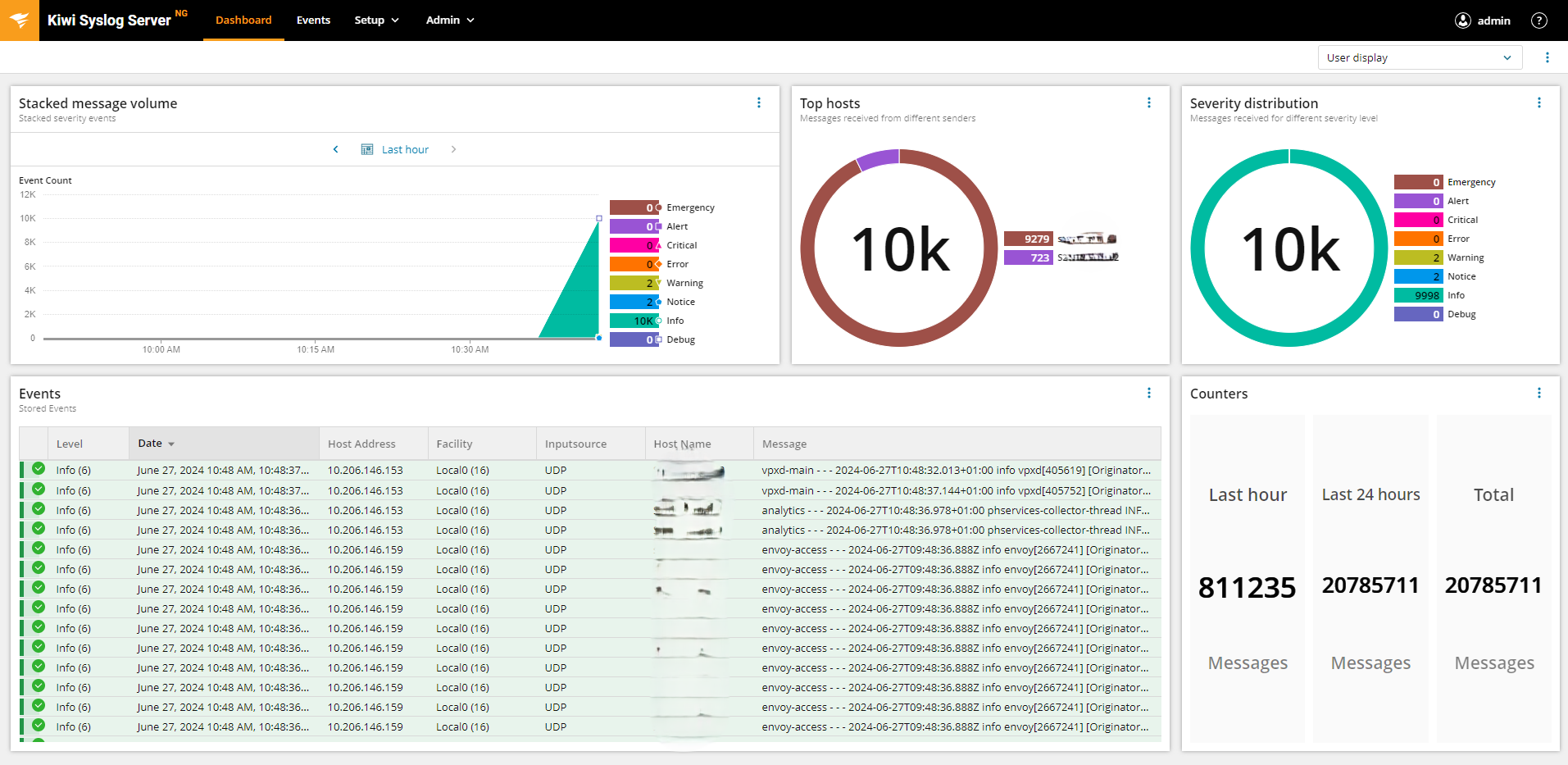The height and width of the screenshot is (765, 1568).
Task: Go to next time range arrow
Action: click(454, 149)
